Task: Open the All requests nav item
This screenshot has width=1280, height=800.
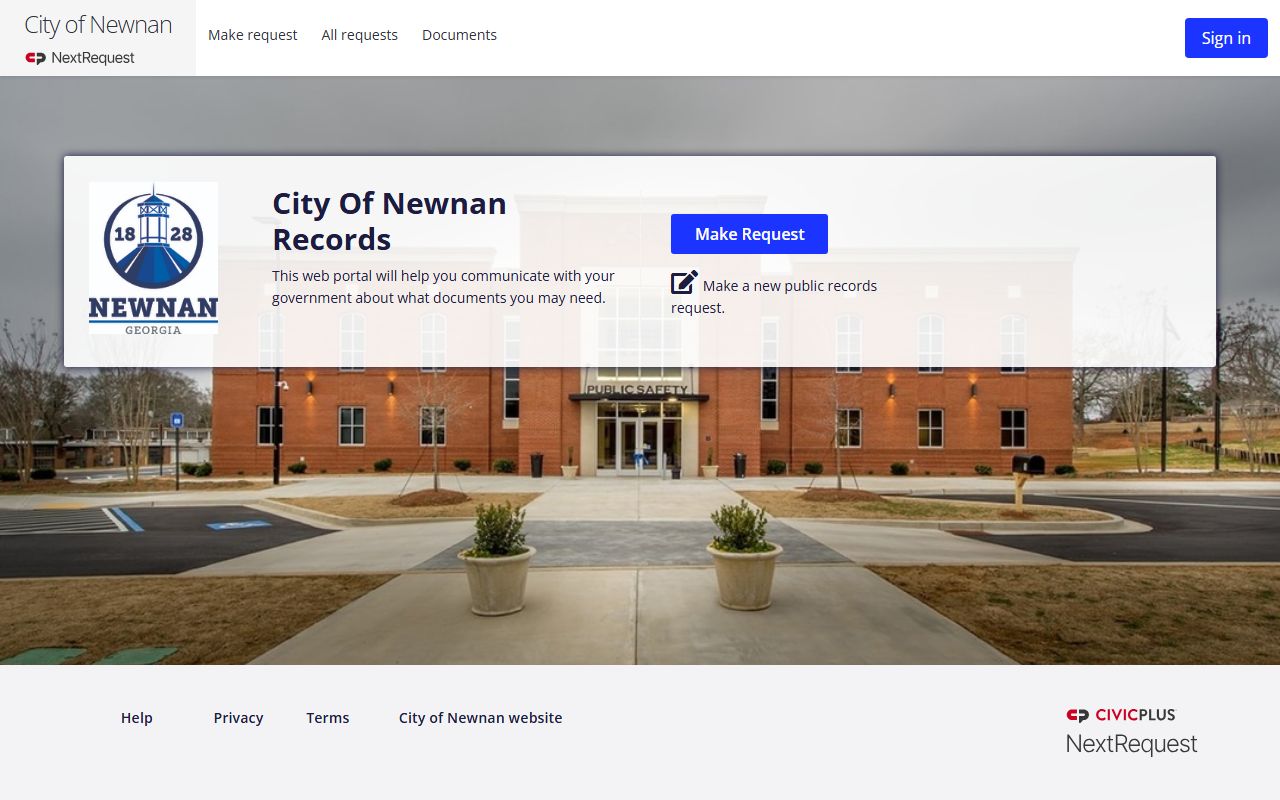Action: [x=359, y=35]
